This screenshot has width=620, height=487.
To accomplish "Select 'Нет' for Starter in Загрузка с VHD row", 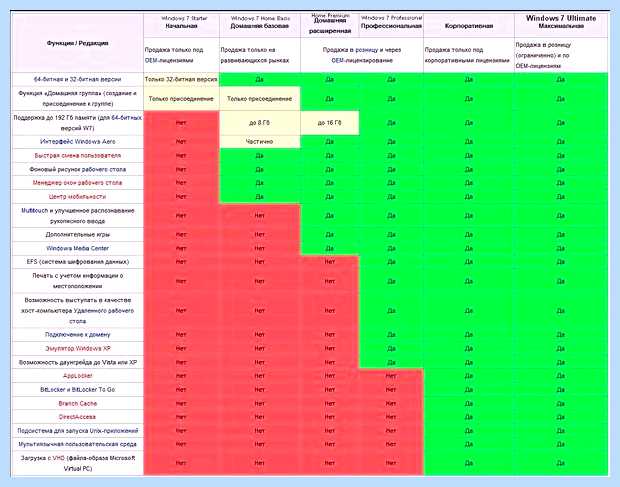I will (181, 462).
